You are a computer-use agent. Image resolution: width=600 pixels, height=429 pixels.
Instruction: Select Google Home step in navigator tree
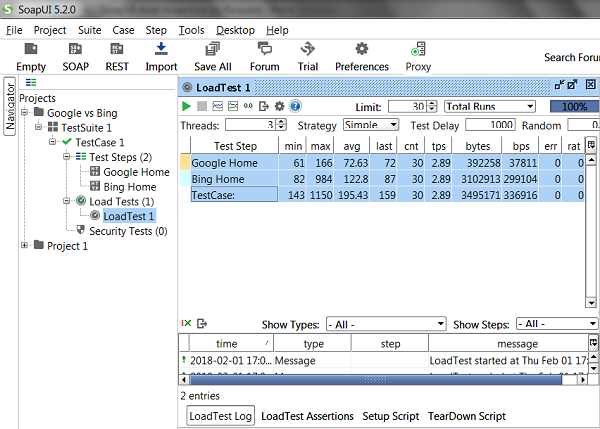click(136, 172)
